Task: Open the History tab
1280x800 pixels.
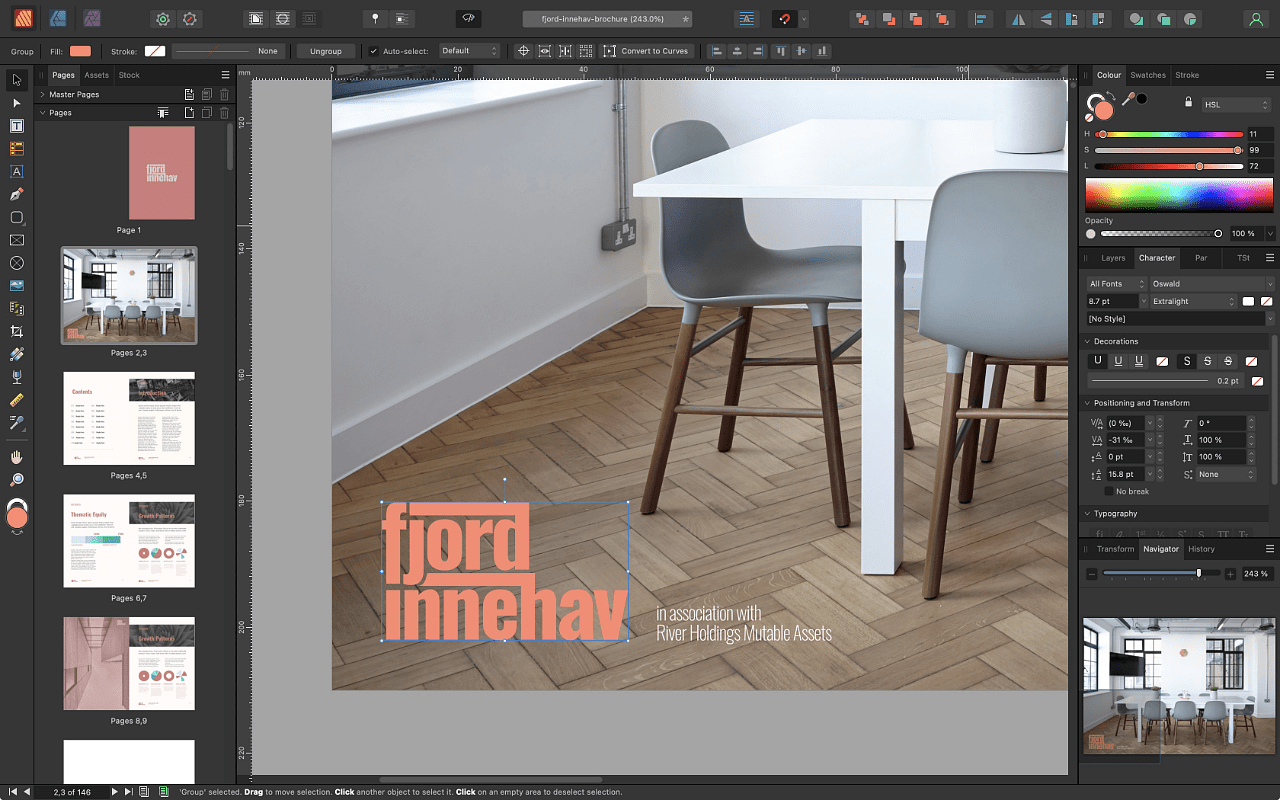Action: (1201, 549)
